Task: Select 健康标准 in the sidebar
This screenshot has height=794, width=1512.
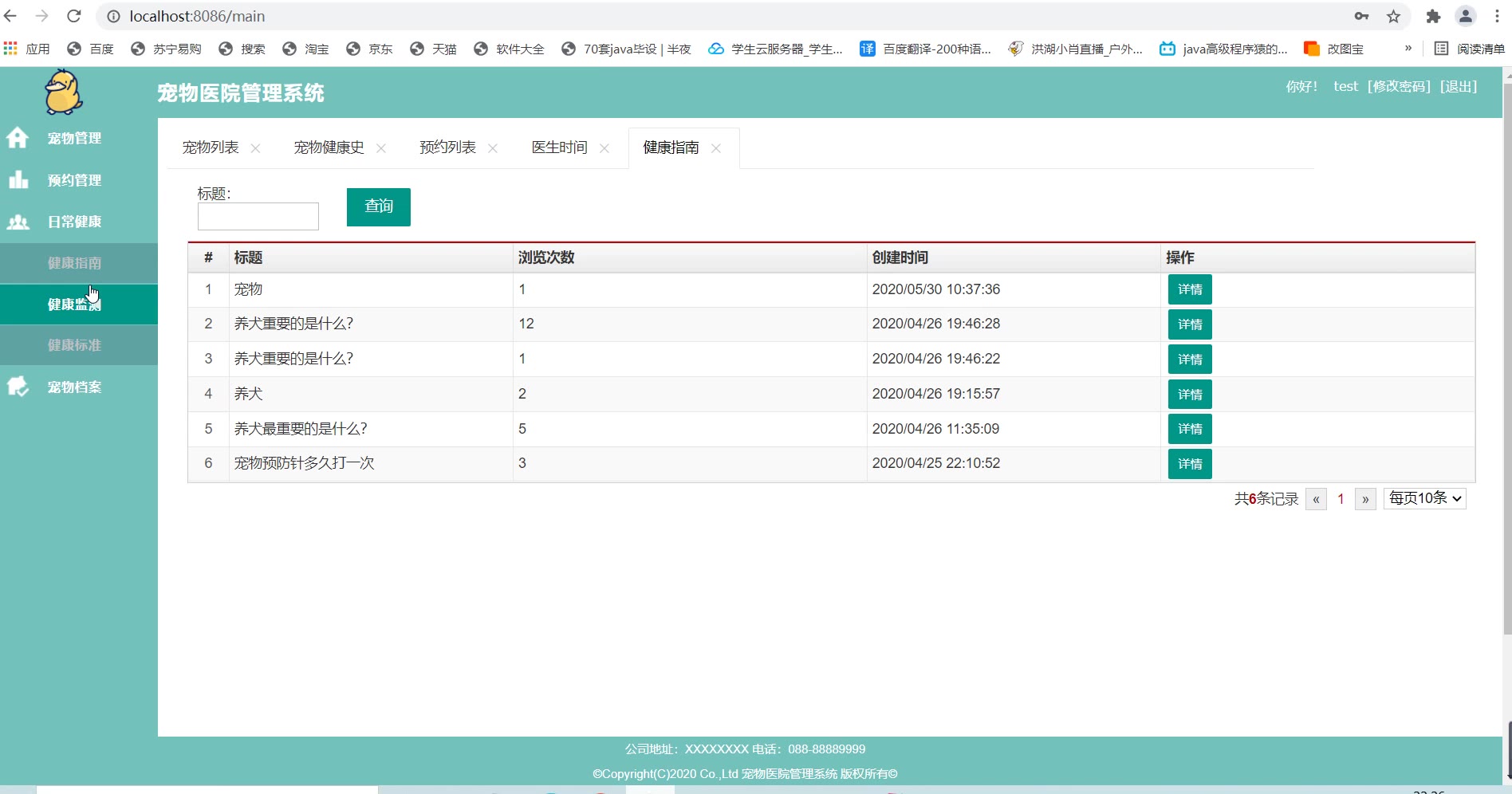Action: pyautogui.click(x=79, y=345)
